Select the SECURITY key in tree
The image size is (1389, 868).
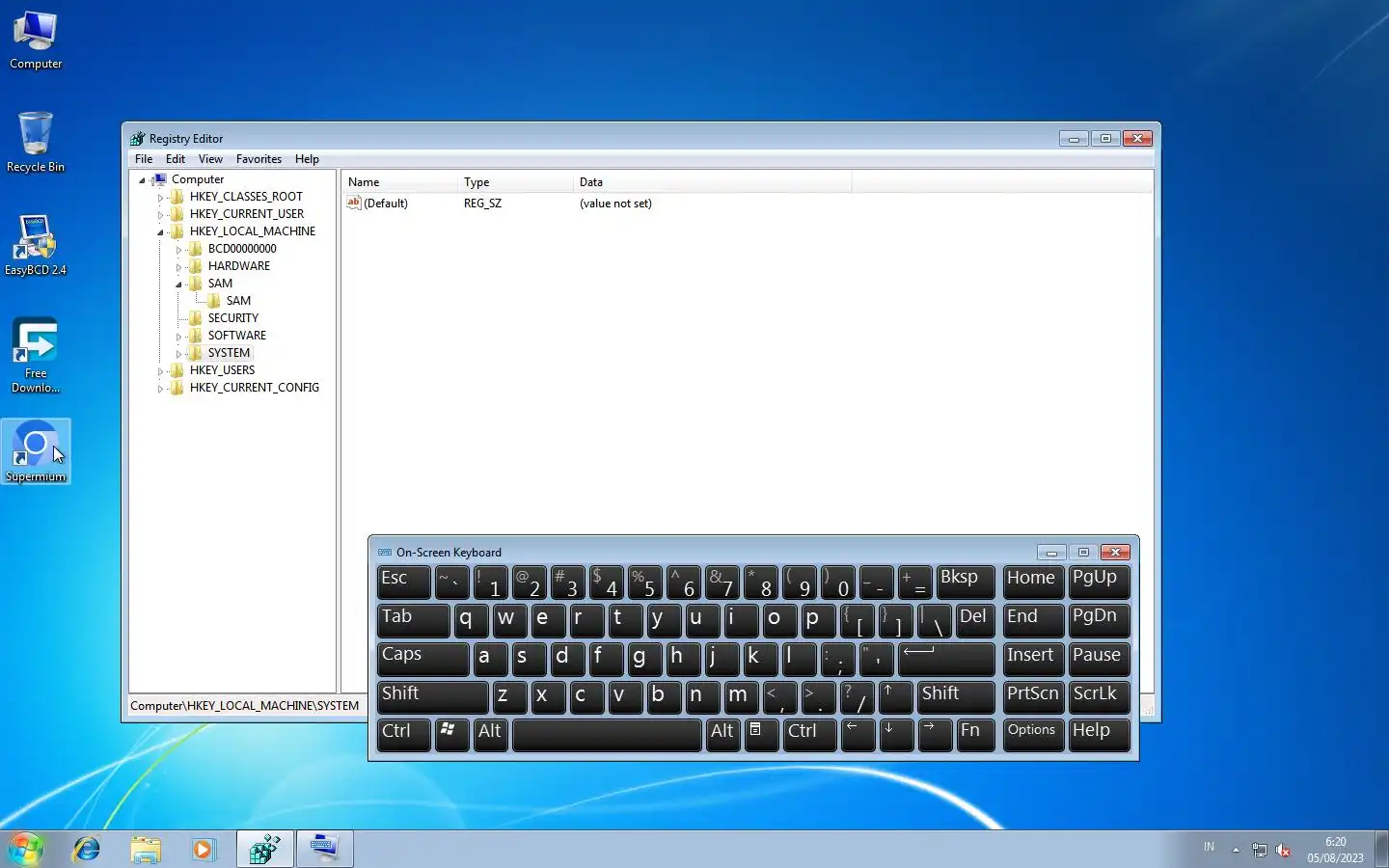click(232, 318)
